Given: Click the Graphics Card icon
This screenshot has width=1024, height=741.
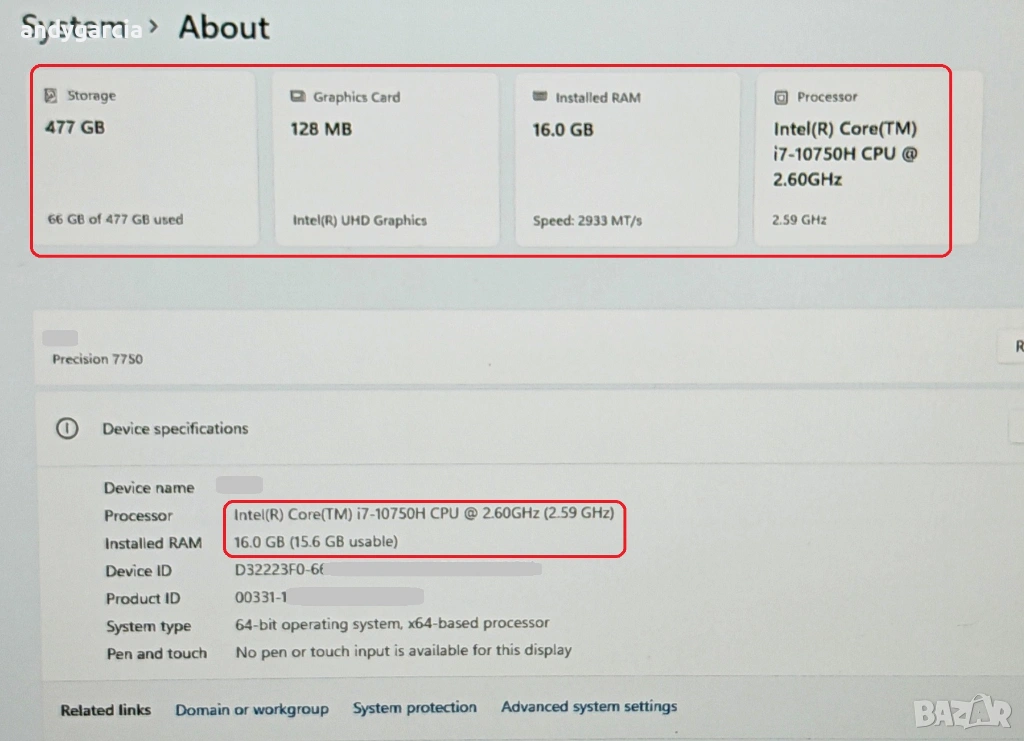Looking at the screenshot, I should pos(297,97).
